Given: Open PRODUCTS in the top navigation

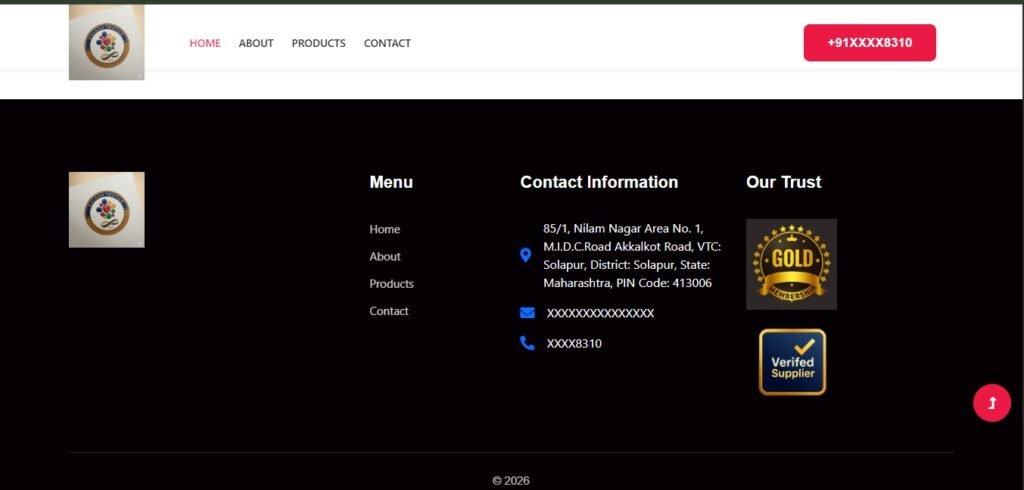Looking at the screenshot, I should click(x=318, y=43).
